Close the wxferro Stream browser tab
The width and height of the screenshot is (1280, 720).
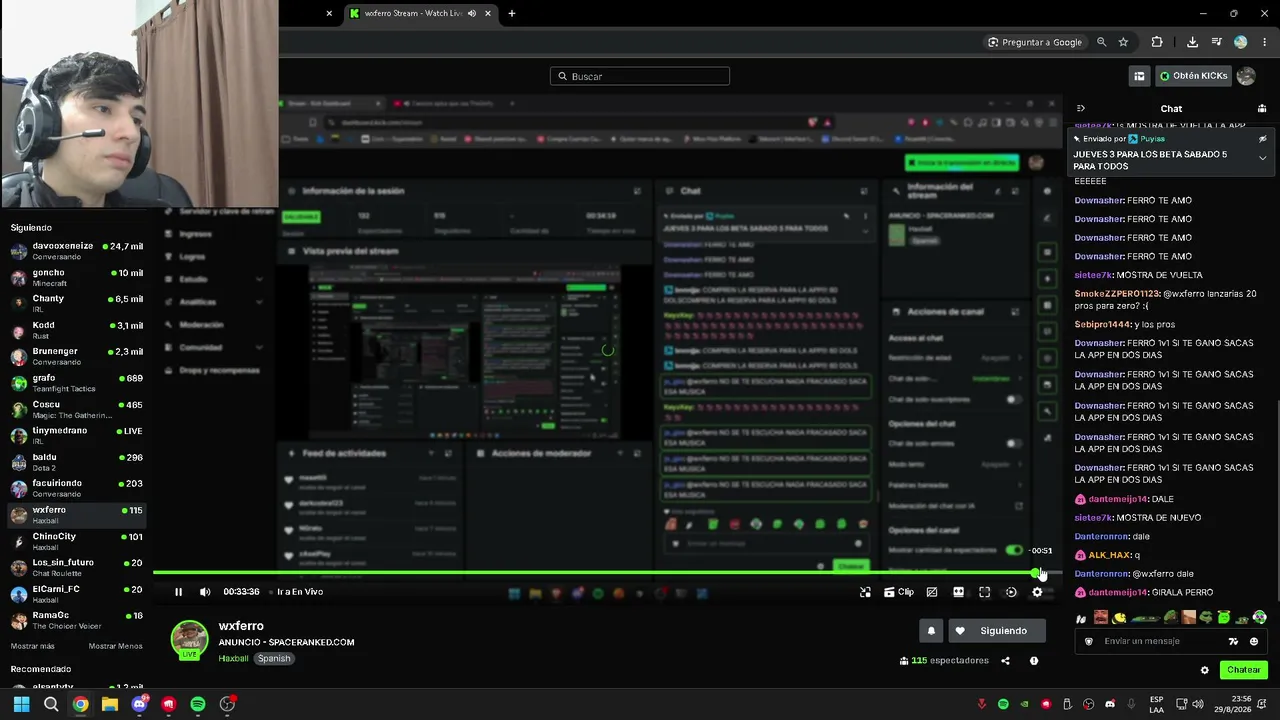pos(488,14)
